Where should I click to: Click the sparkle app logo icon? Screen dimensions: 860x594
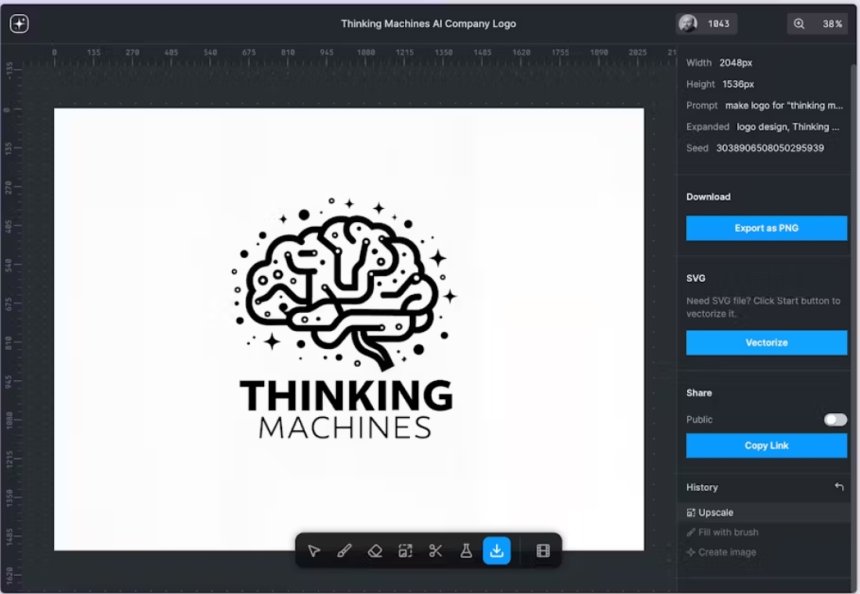pos(19,24)
